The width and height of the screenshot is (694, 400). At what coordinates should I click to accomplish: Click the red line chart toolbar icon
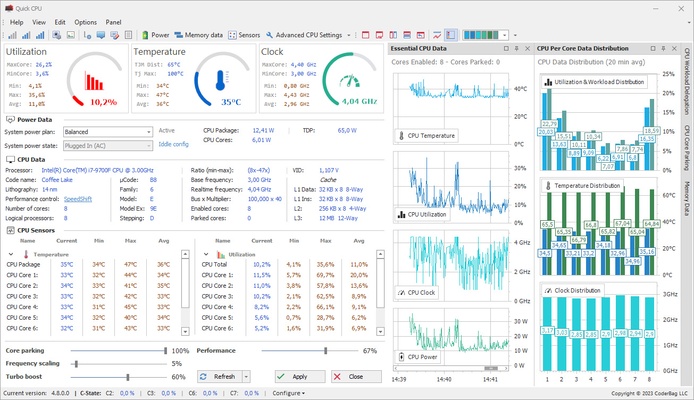(x=437, y=35)
